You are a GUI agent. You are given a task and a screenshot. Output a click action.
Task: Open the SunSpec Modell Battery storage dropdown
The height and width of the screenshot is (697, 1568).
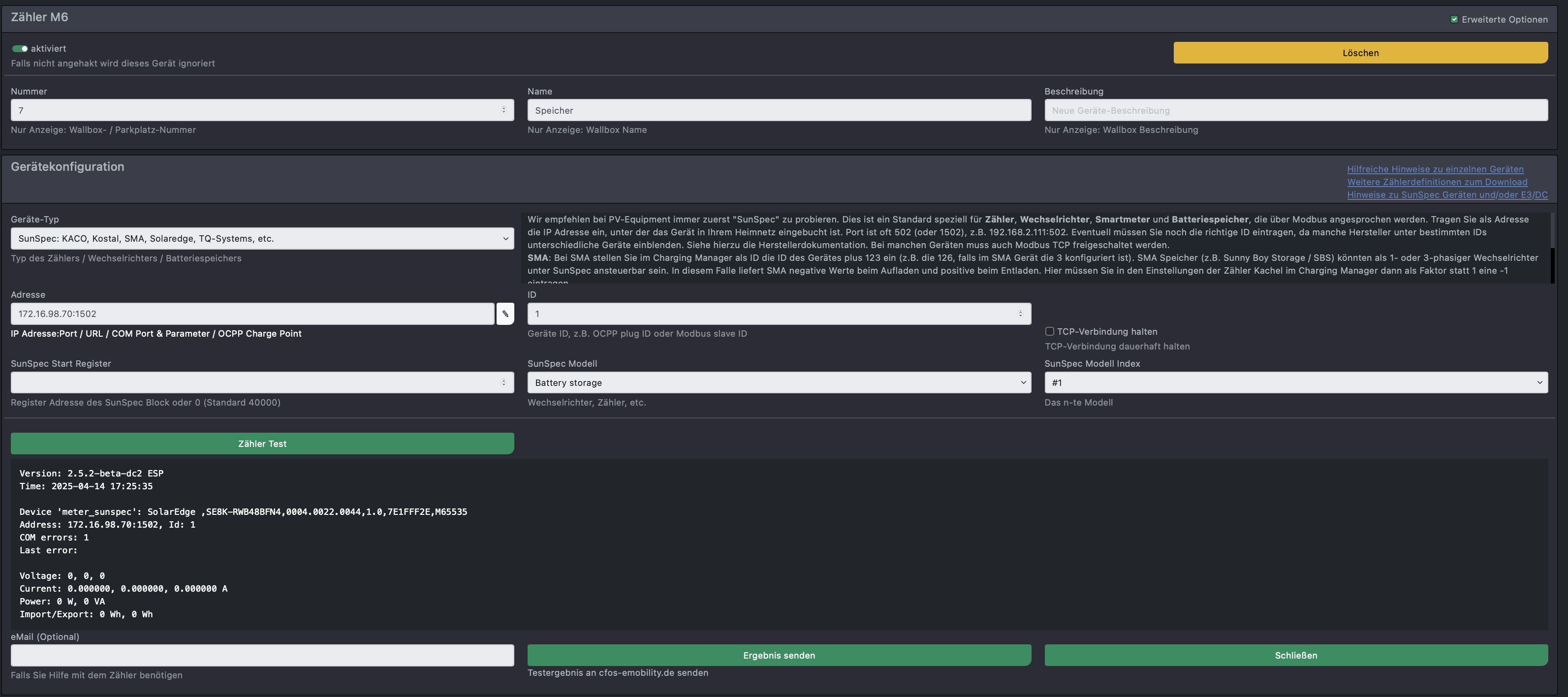point(779,382)
